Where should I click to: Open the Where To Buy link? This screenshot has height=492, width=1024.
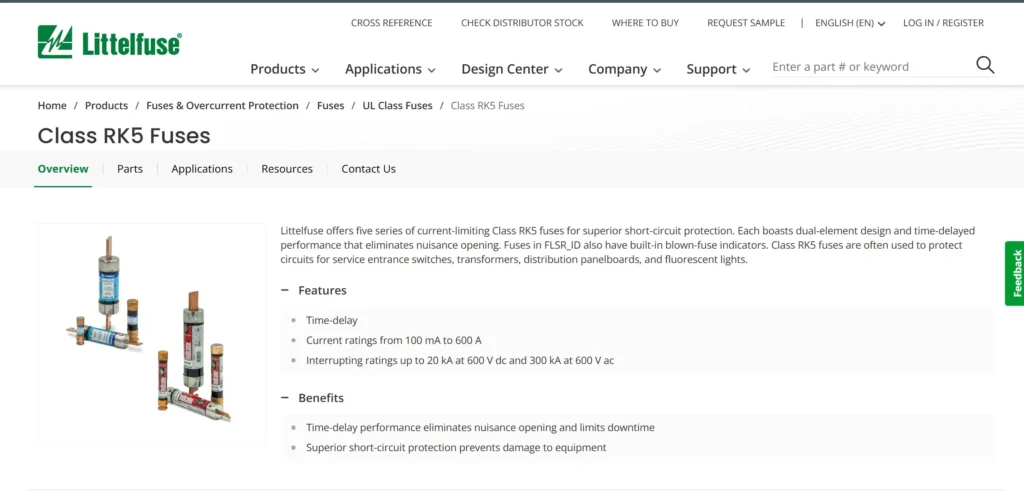[645, 23]
